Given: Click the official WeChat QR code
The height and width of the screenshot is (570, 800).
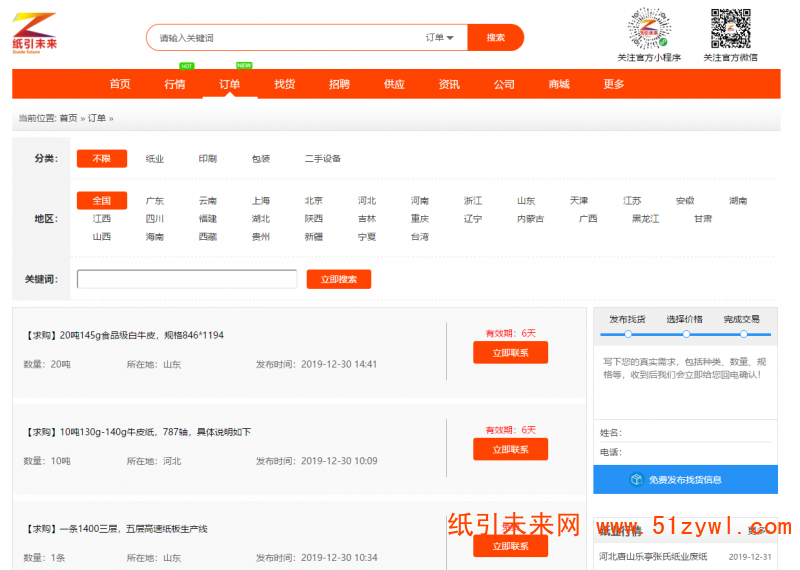Looking at the screenshot, I should (730, 30).
